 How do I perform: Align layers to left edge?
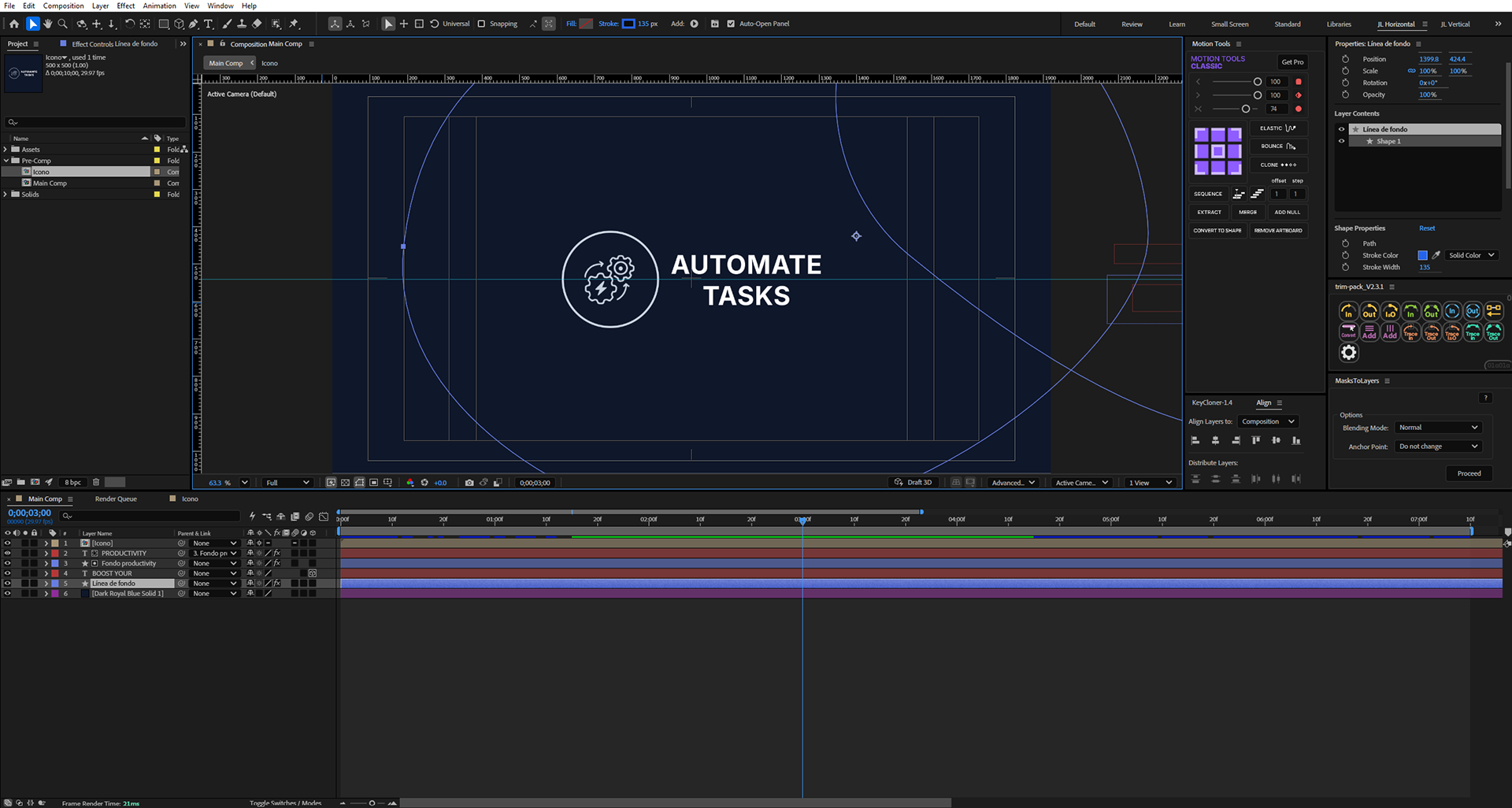point(1195,440)
